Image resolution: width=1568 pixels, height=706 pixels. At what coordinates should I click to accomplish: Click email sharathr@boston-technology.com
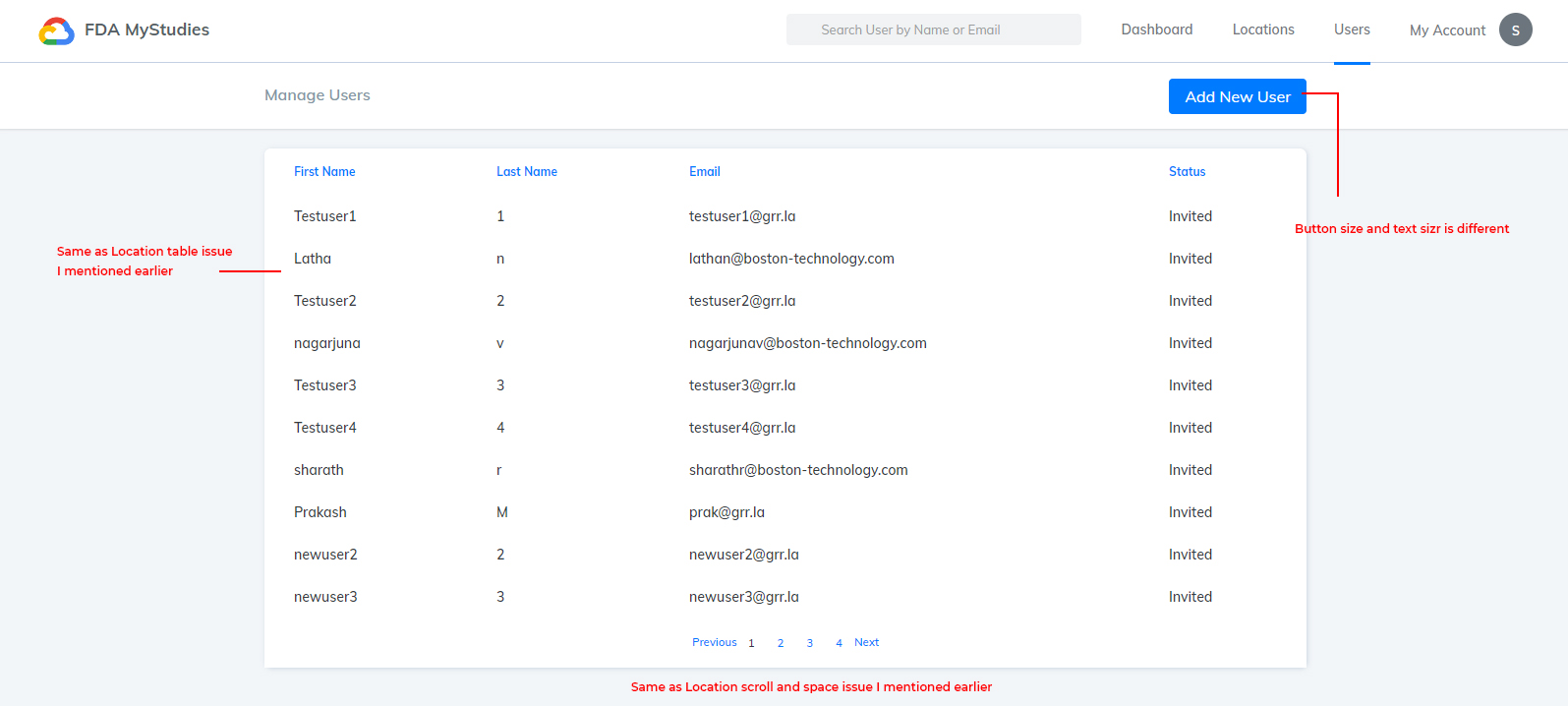(798, 470)
